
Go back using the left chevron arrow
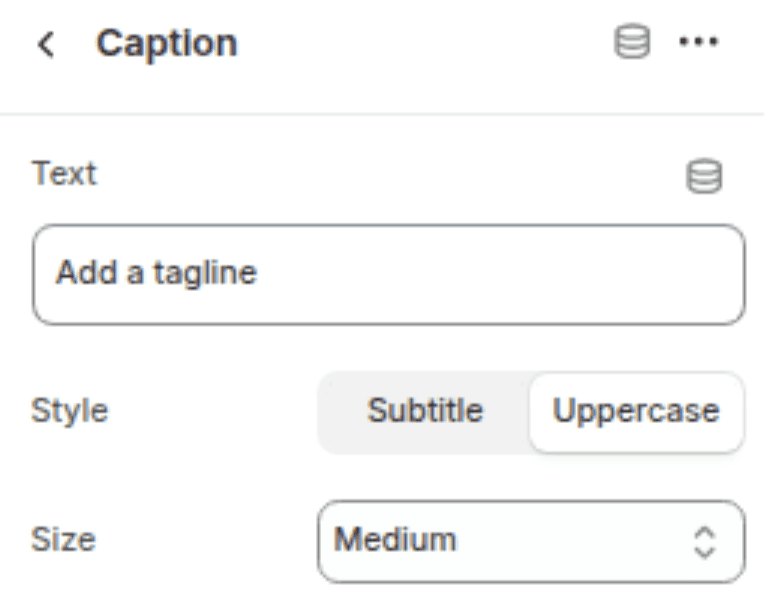pos(46,44)
